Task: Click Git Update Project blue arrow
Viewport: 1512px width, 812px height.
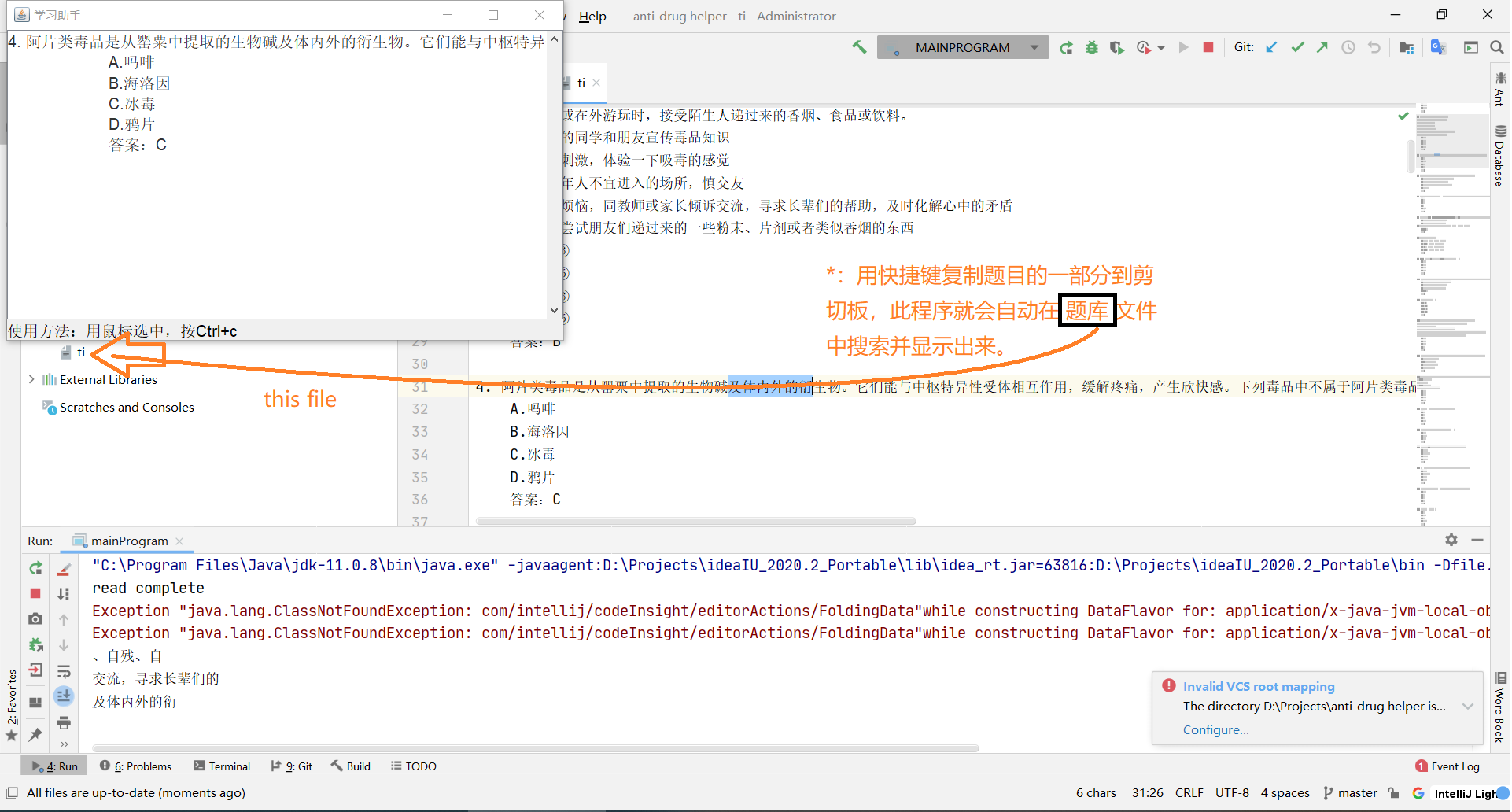Action: (1271, 47)
